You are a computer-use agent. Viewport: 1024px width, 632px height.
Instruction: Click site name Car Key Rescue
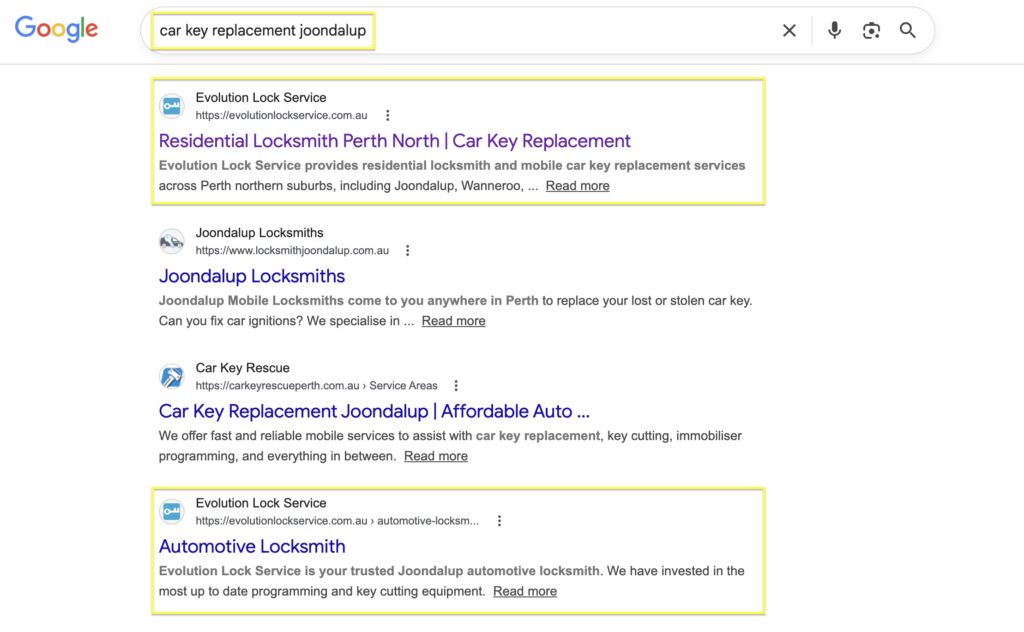(x=242, y=368)
